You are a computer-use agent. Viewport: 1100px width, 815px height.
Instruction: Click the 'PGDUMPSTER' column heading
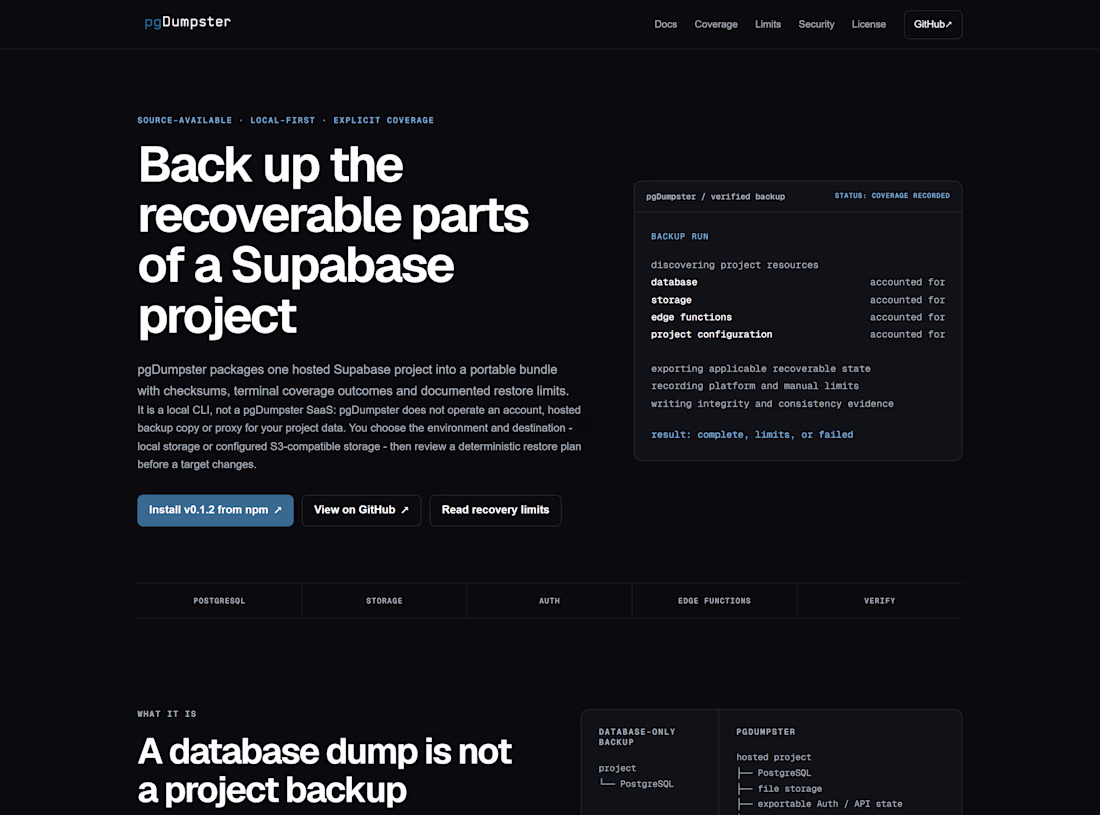click(765, 732)
